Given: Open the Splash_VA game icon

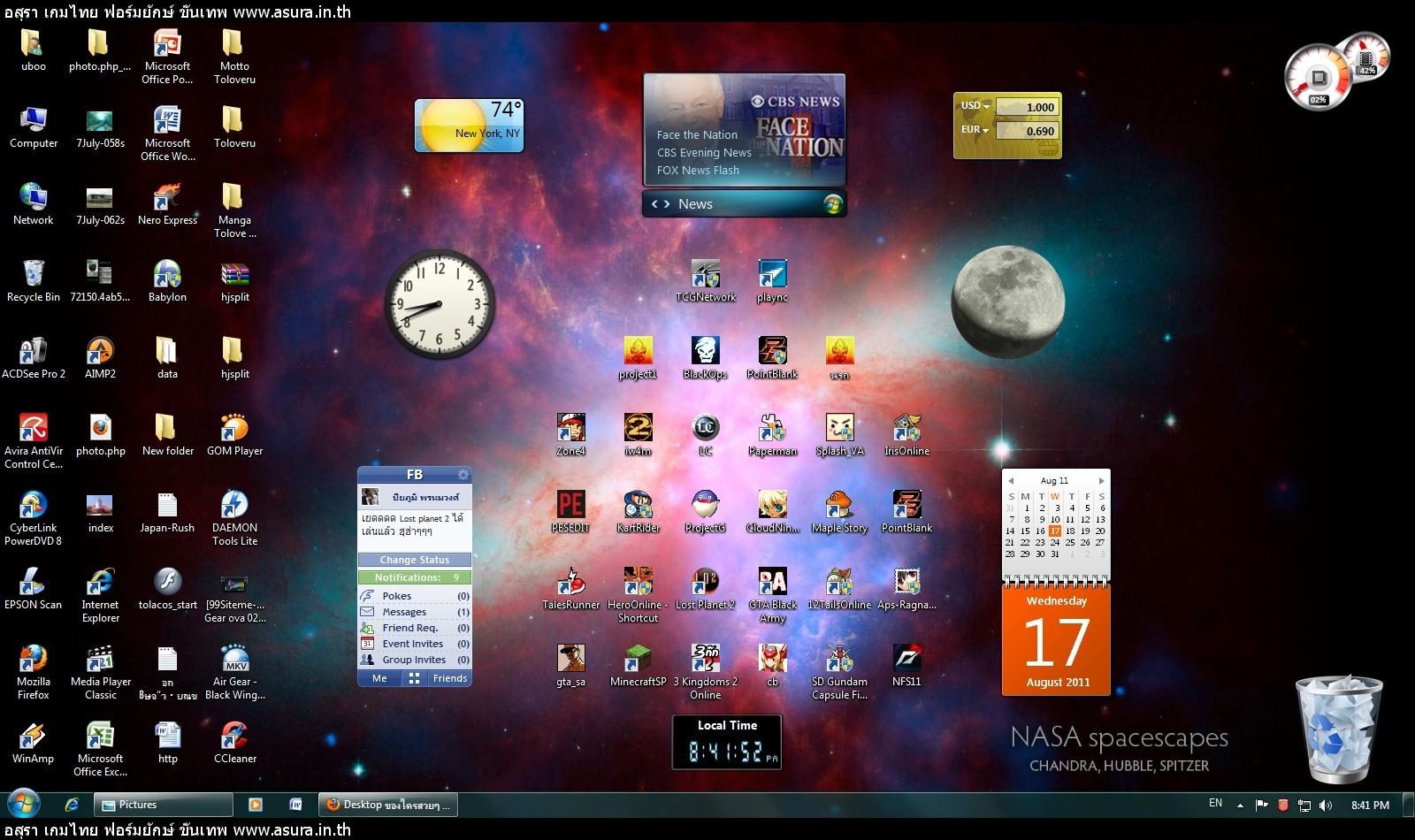Looking at the screenshot, I should [838, 435].
